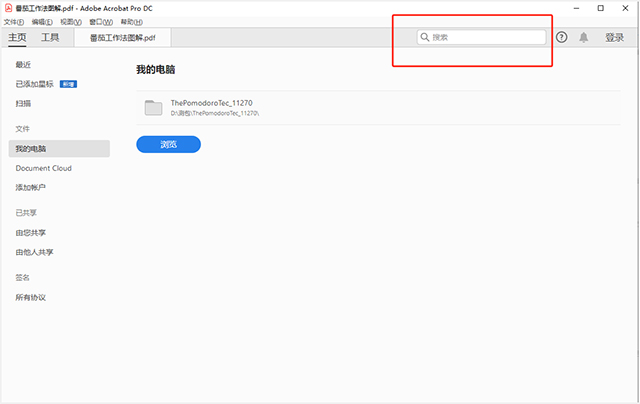Select 由他人共享 in the sidebar
This screenshot has width=640, height=404.
coord(35,252)
